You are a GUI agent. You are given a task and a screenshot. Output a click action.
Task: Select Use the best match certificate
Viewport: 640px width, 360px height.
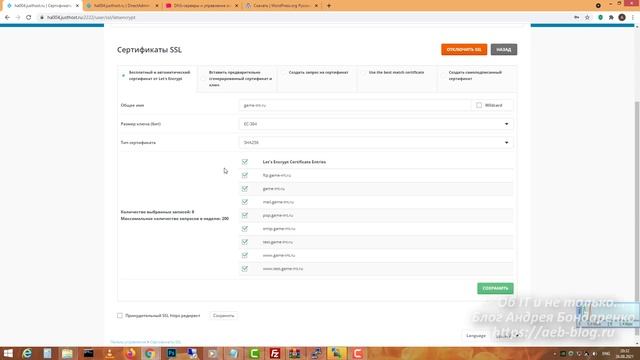[x=363, y=72]
